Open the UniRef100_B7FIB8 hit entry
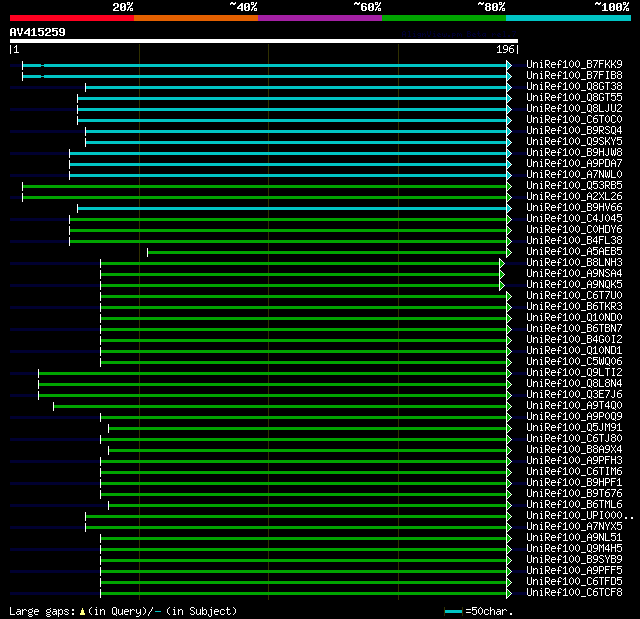The image size is (640, 619). click(574, 75)
